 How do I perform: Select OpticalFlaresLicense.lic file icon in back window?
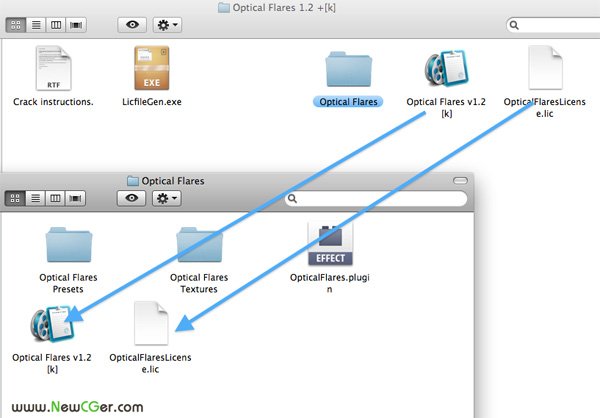tap(545, 67)
